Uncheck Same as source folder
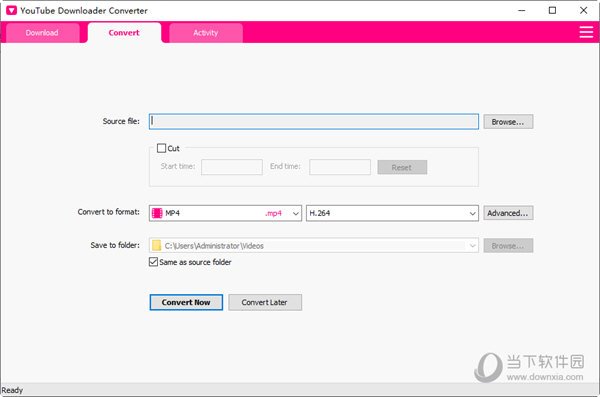Image resolution: width=600 pixels, height=397 pixels. coord(153,262)
